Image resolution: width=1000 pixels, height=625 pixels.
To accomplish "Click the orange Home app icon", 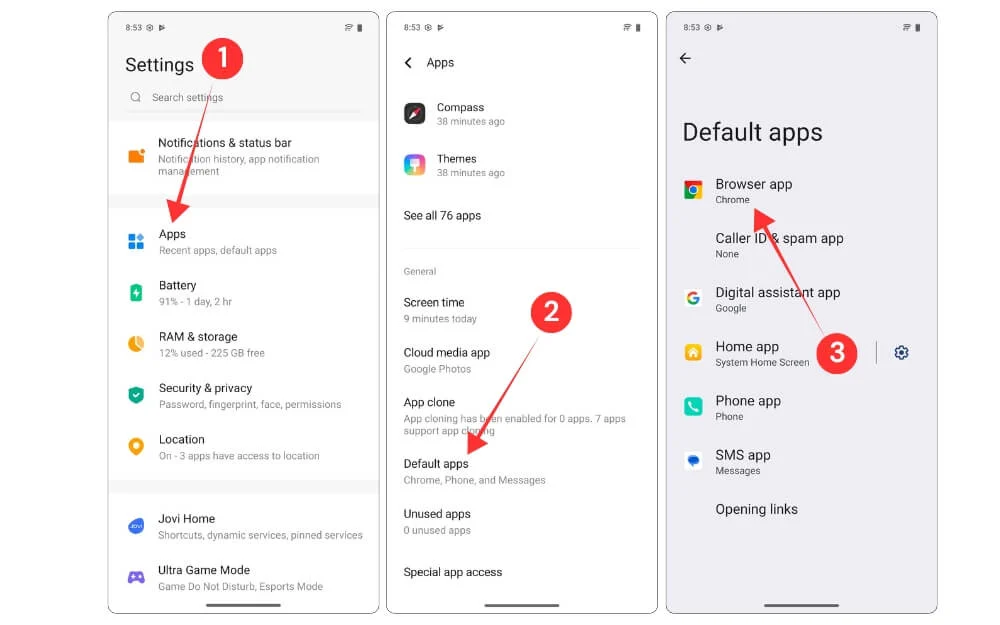I will [693, 352].
